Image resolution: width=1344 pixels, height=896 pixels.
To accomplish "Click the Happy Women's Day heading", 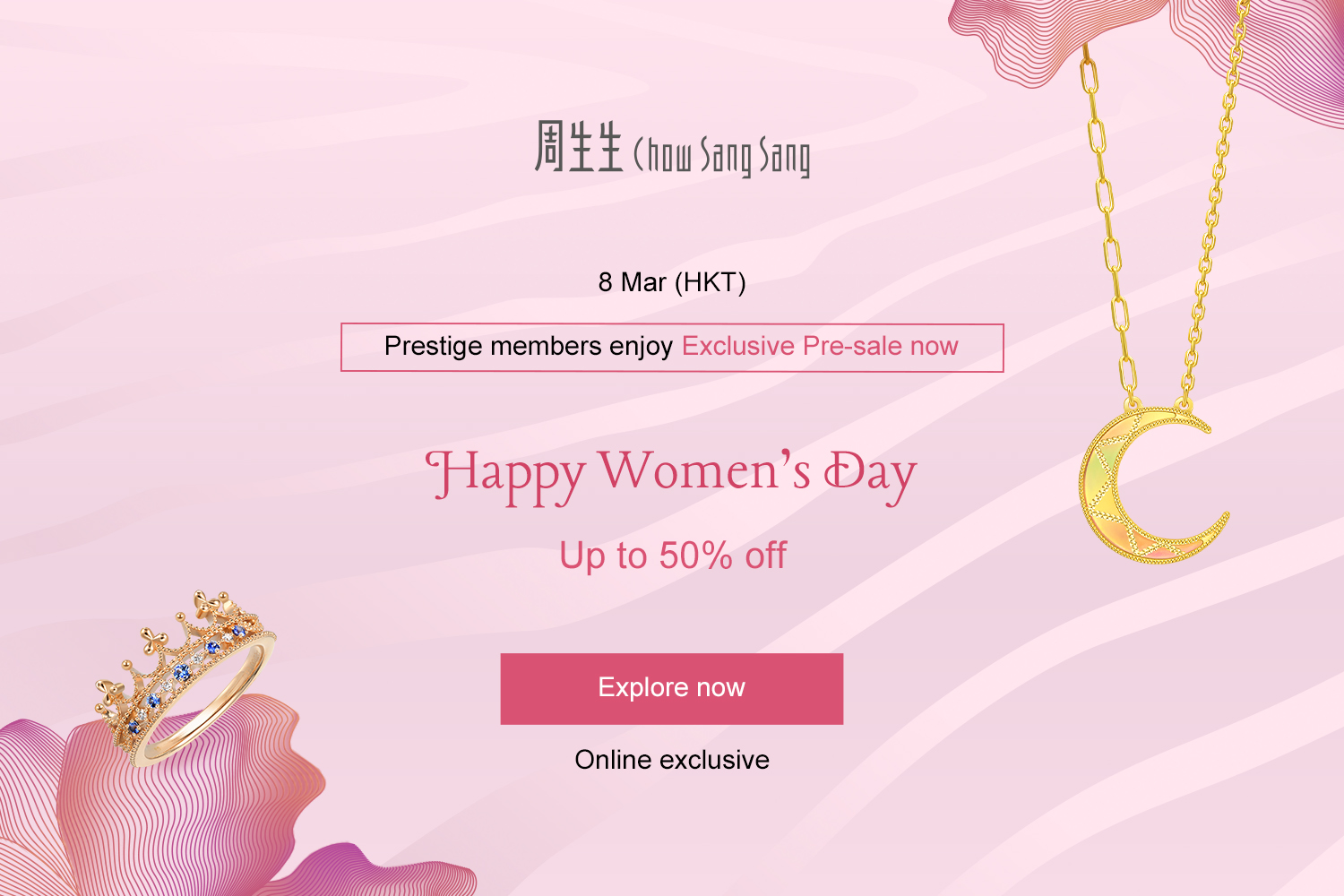I will (671, 472).
